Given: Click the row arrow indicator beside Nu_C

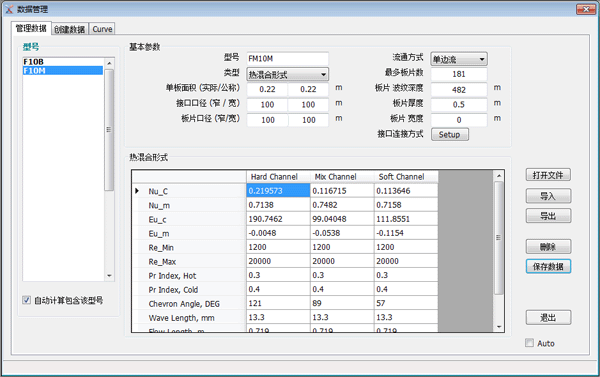Looking at the screenshot, I should [x=137, y=191].
